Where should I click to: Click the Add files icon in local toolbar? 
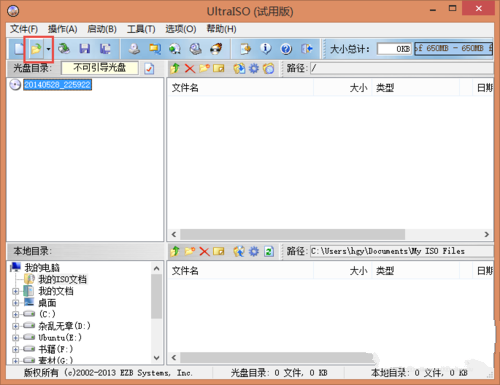coord(239,251)
